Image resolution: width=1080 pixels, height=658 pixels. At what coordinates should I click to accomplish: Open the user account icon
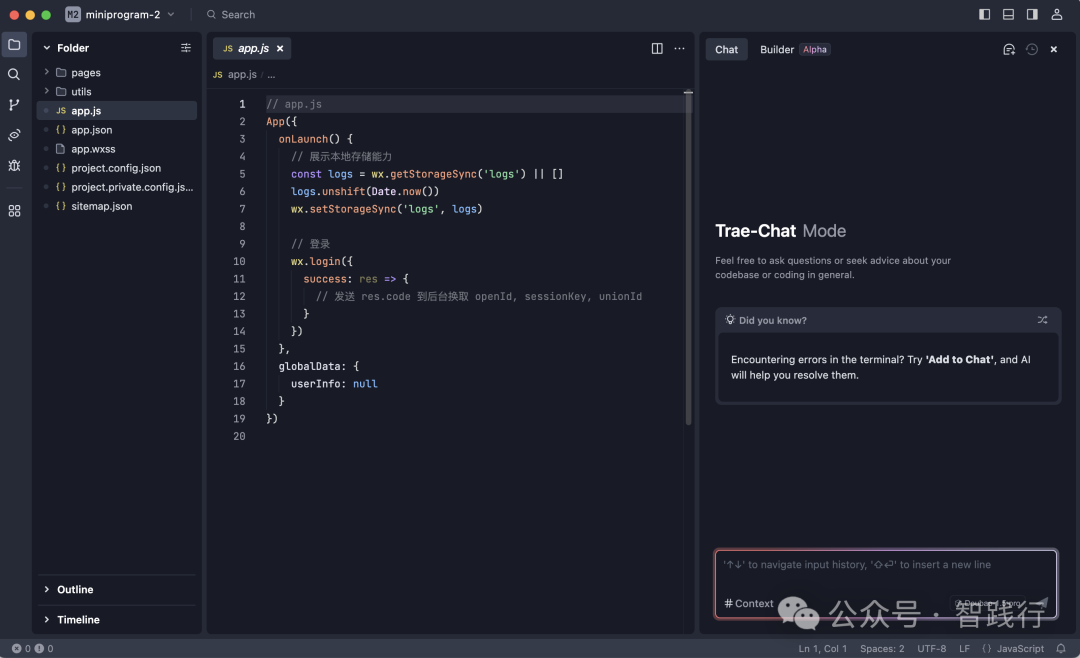(1057, 14)
